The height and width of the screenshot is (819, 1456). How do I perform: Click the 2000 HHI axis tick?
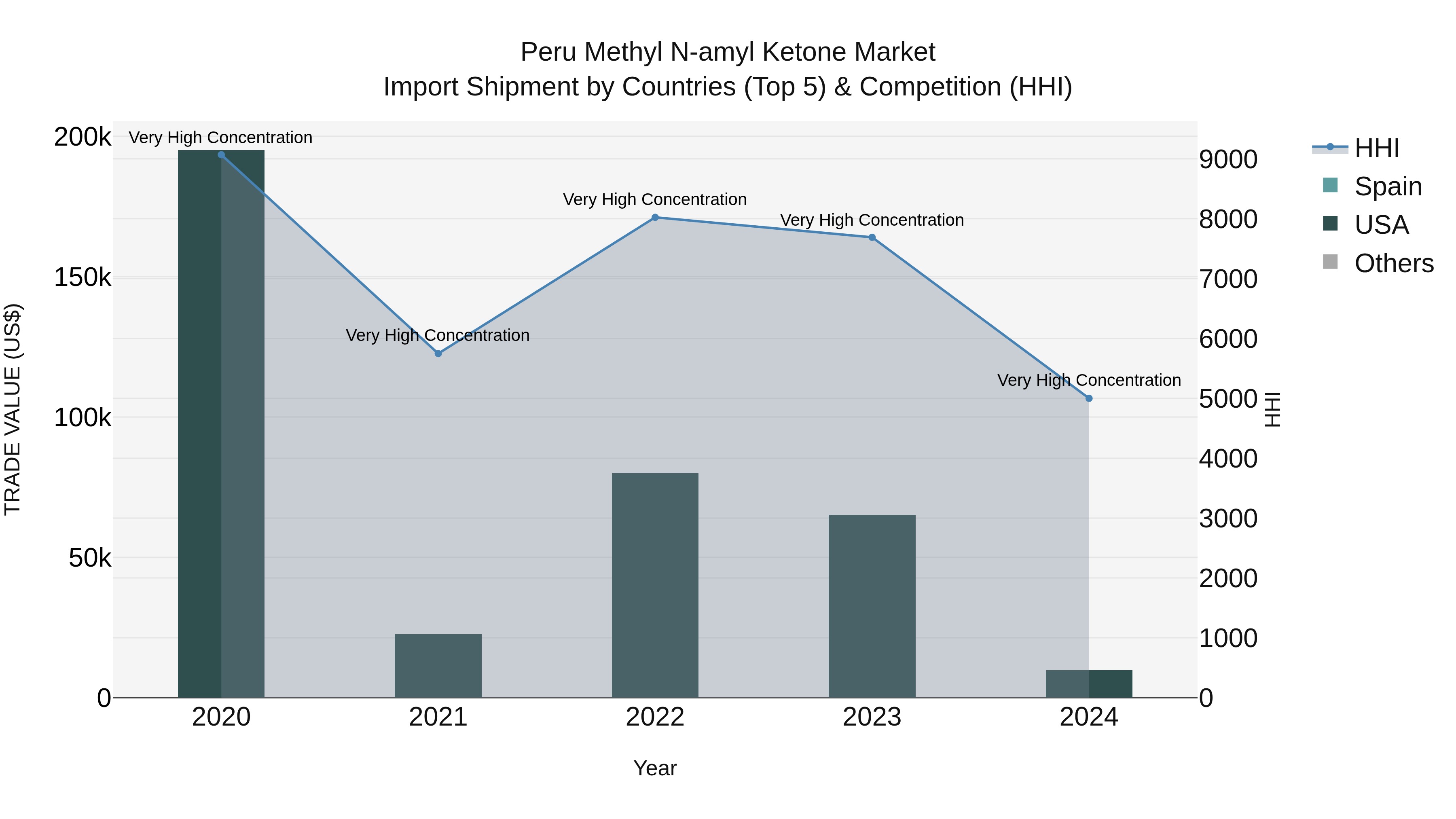pyautogui.click(x=1228, y=578)
